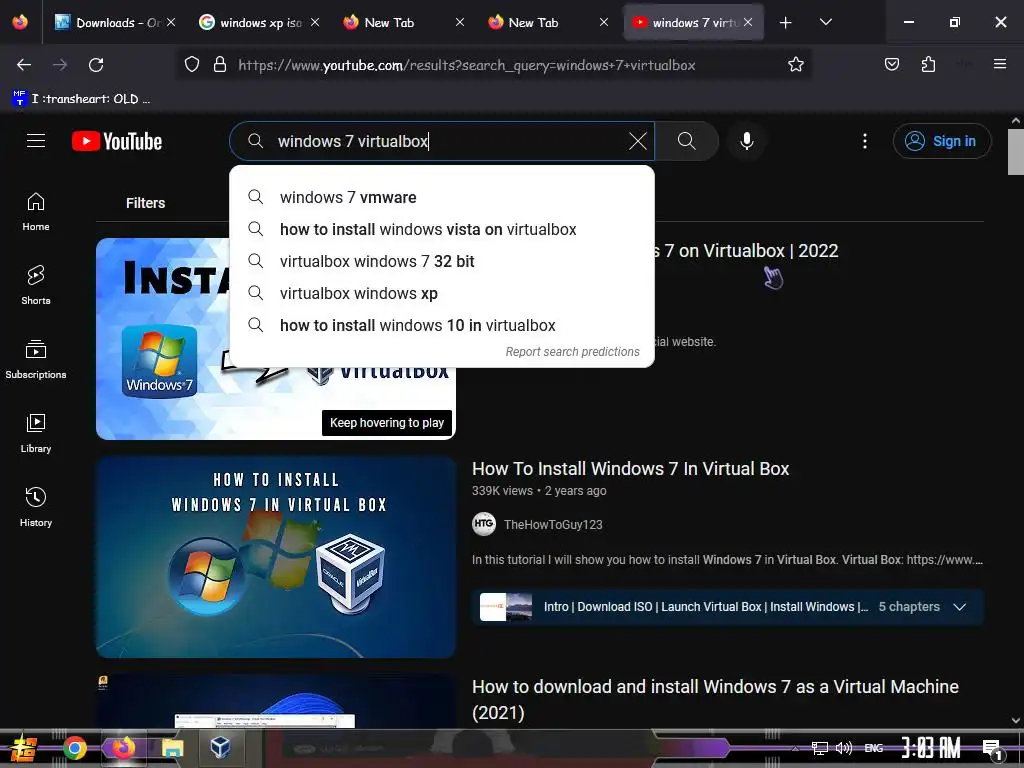Click the 3:03 AM taskbar clock
This screenshot has width=1024, height=768.
[931, 748]
